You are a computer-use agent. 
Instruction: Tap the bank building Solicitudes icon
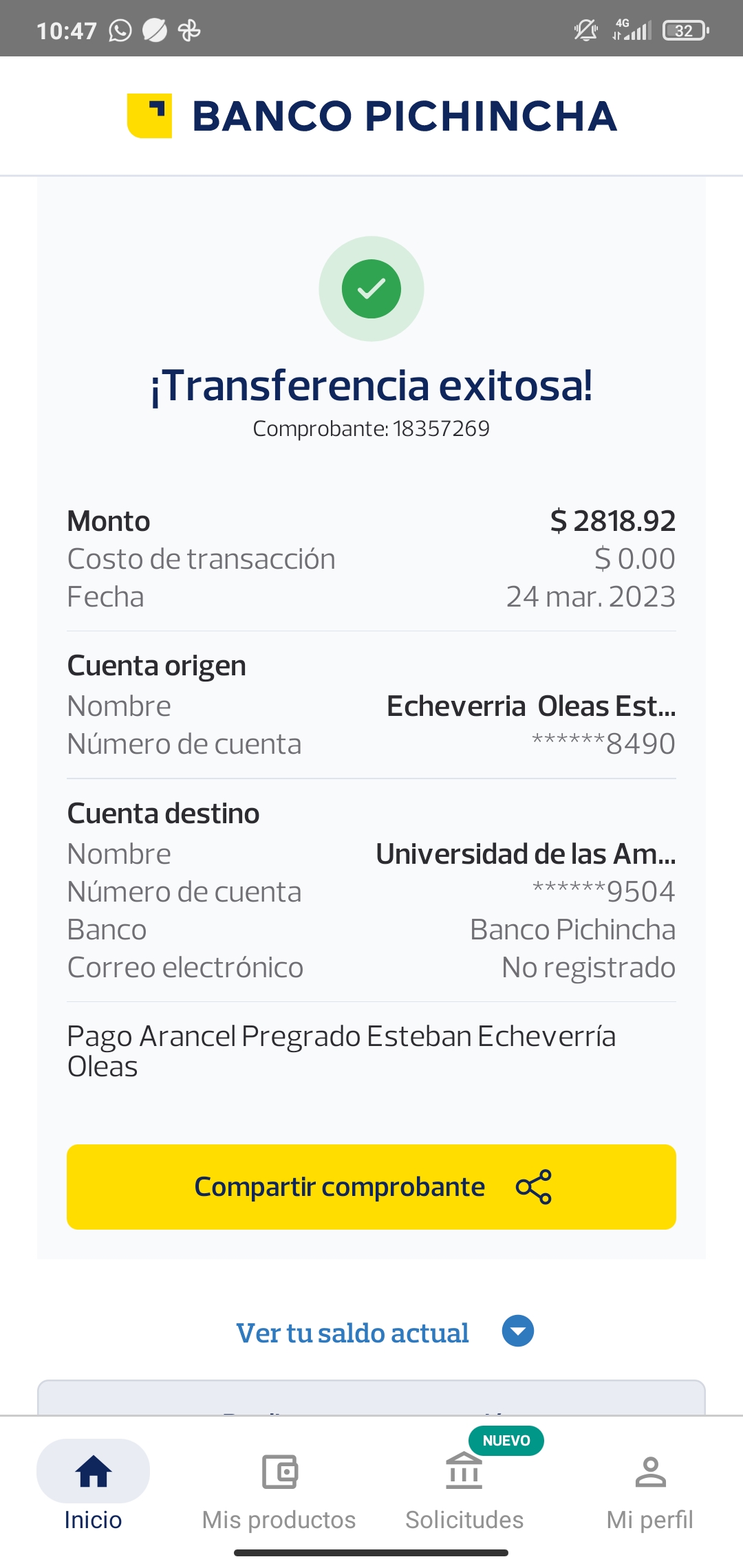click(x=464, y=1472)
